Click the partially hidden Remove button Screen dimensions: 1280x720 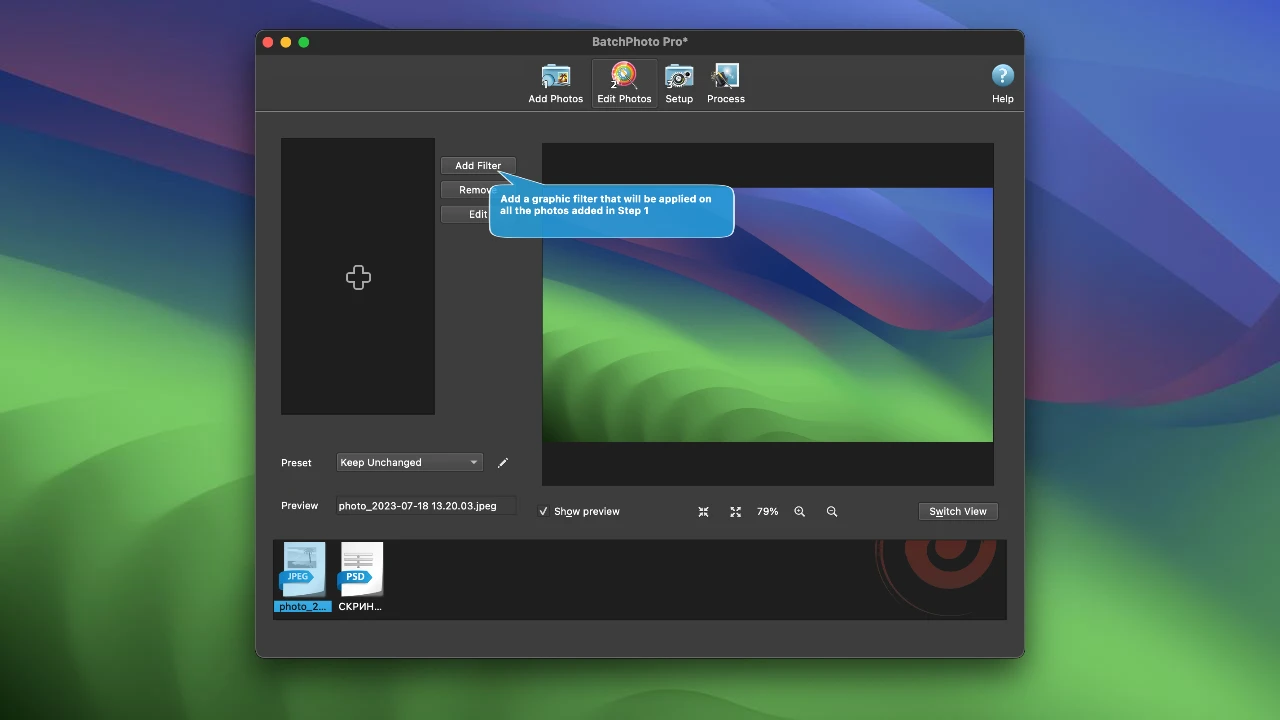466,190
